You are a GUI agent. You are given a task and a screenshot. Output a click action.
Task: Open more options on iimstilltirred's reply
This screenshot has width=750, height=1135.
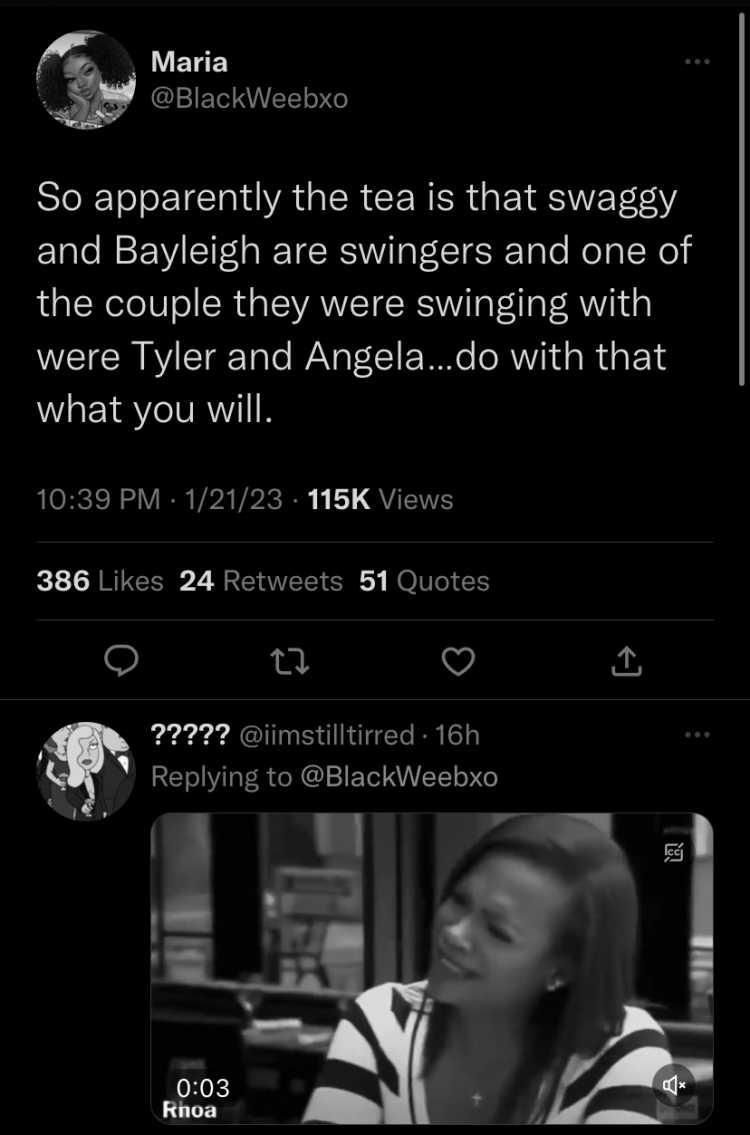click(x=699, y=735)
